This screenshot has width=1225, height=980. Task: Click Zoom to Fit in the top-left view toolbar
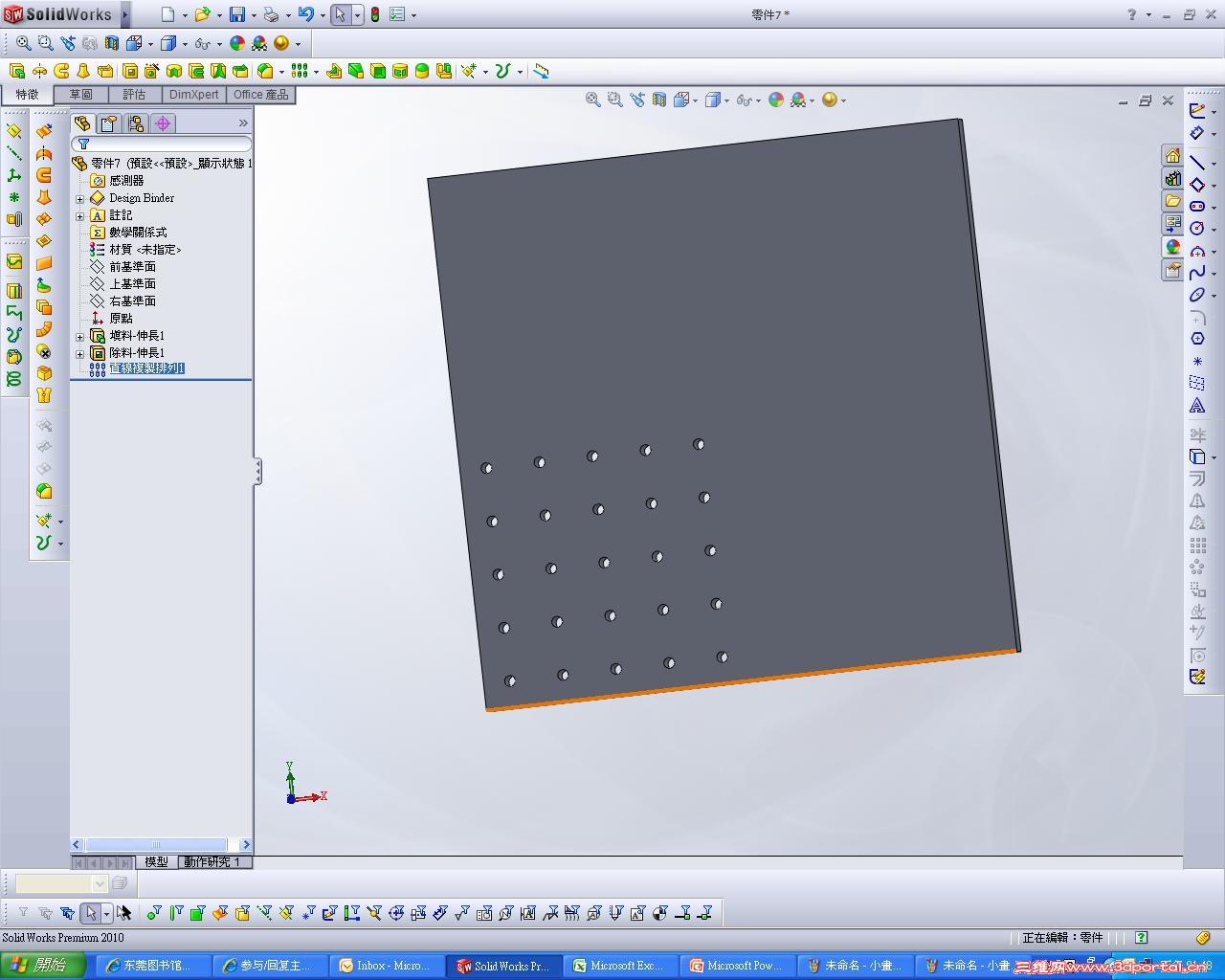click(x=23, y=43)
